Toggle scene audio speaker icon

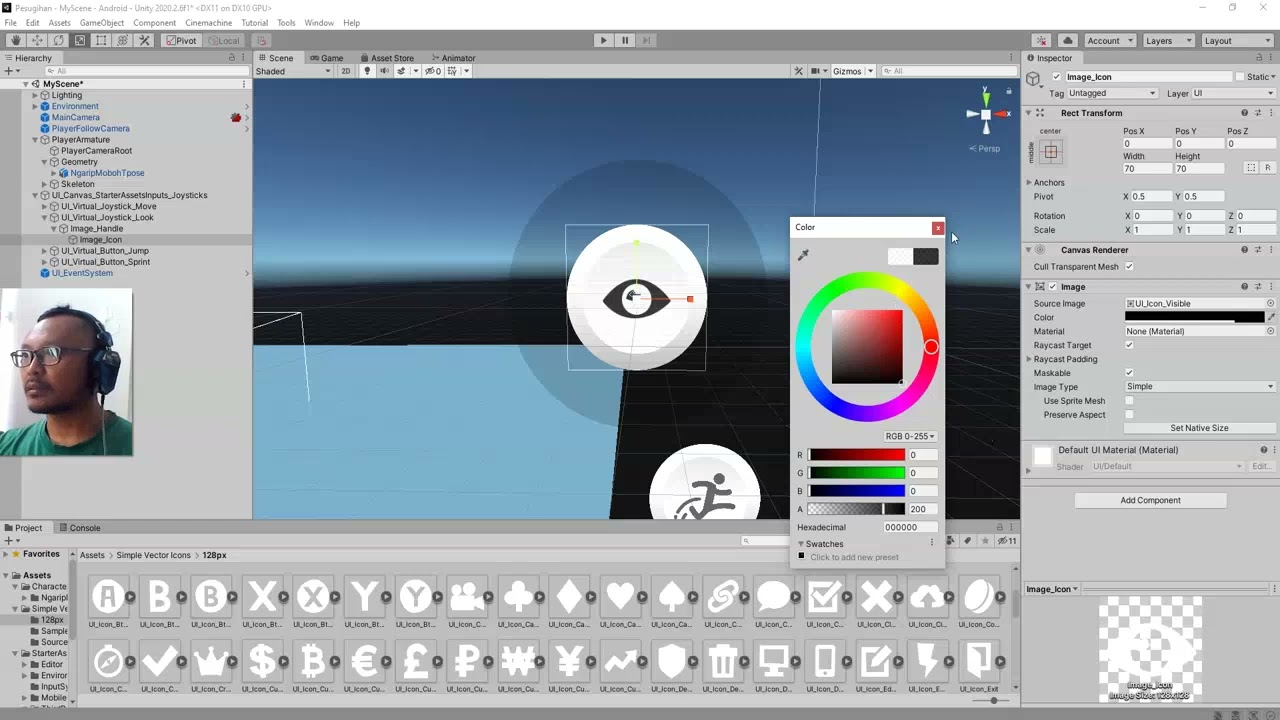pos(384,71)
